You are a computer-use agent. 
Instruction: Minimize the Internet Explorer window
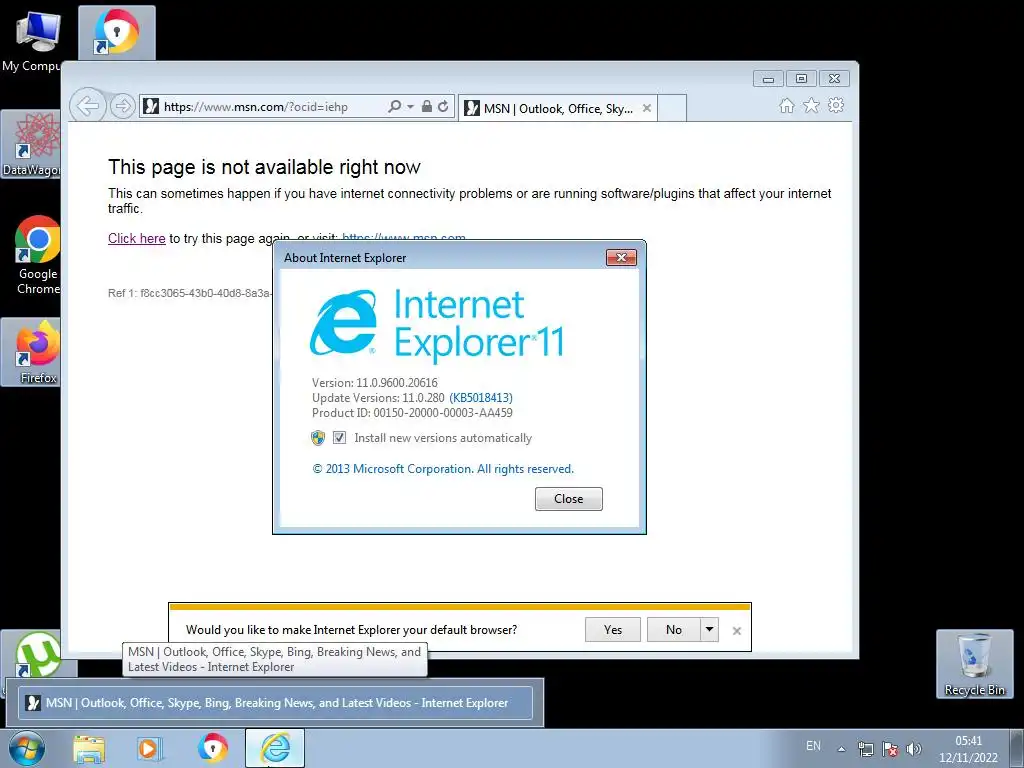pyautogui.click(x=768, y=79)
